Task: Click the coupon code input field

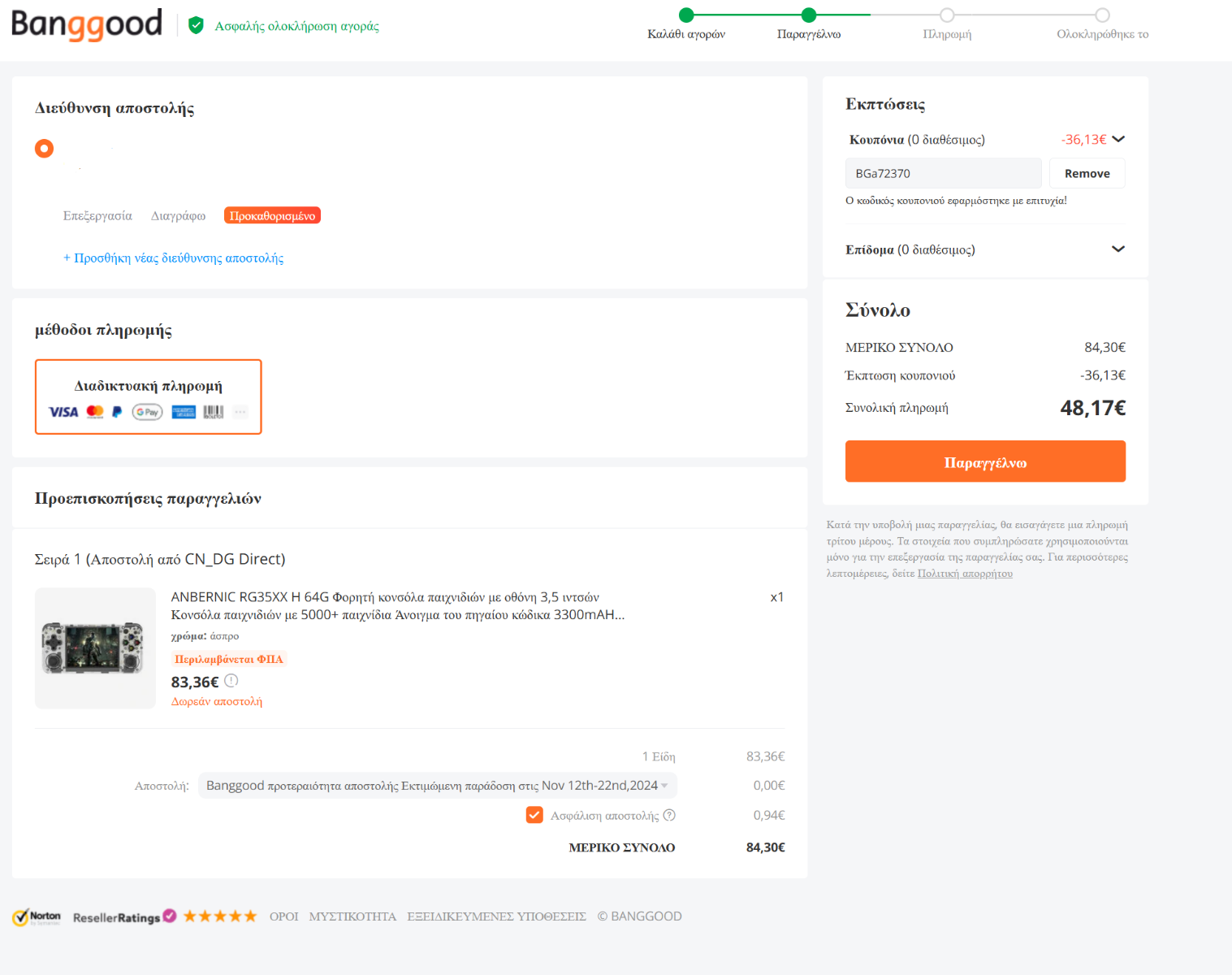Action: (943, 174)
